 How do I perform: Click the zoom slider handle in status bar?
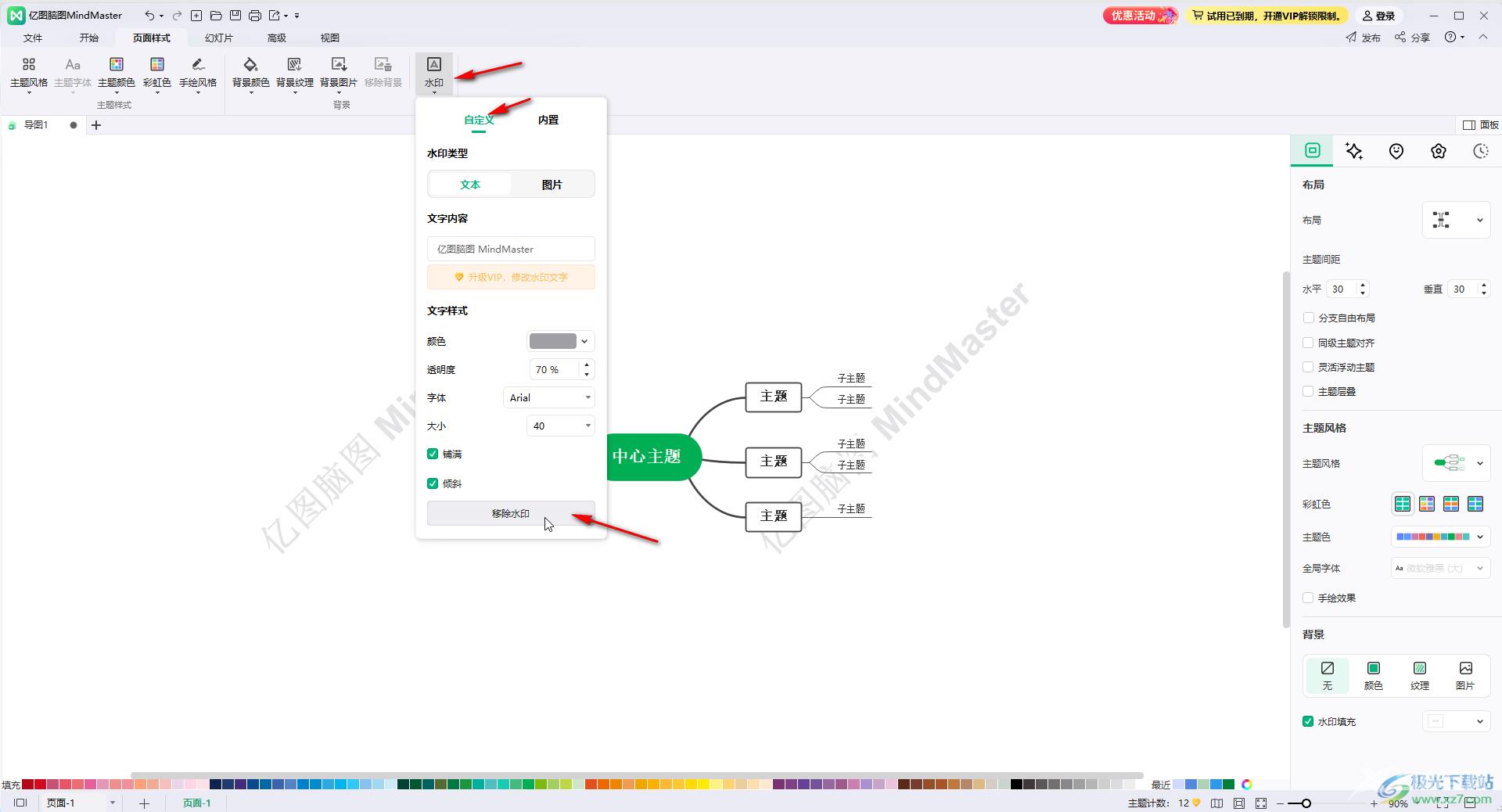click(x=1306, y=803)
